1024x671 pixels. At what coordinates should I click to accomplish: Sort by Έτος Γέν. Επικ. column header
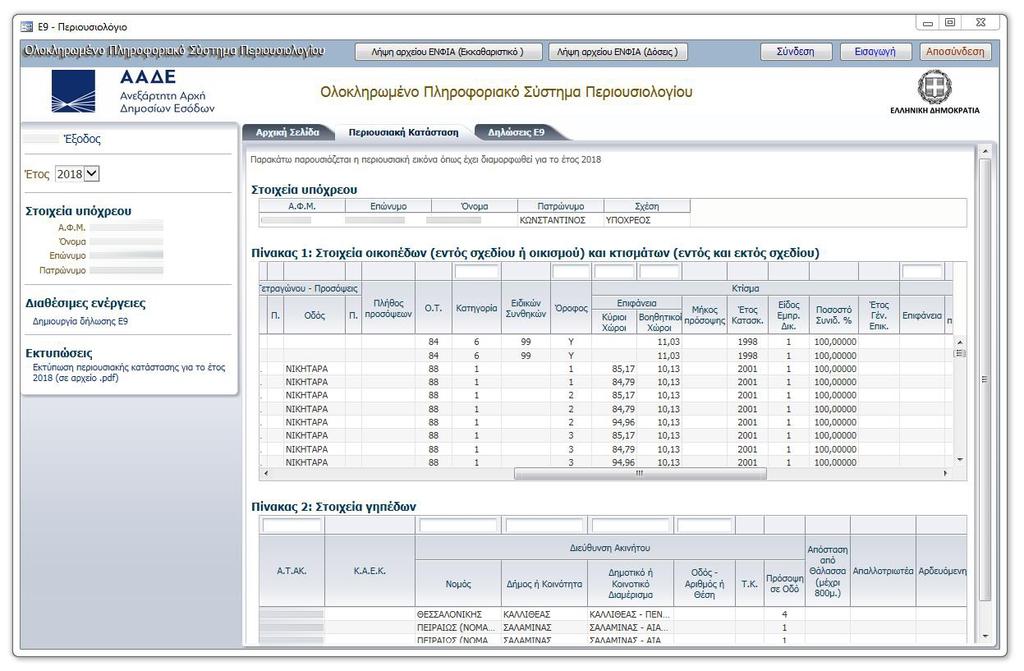878,315
